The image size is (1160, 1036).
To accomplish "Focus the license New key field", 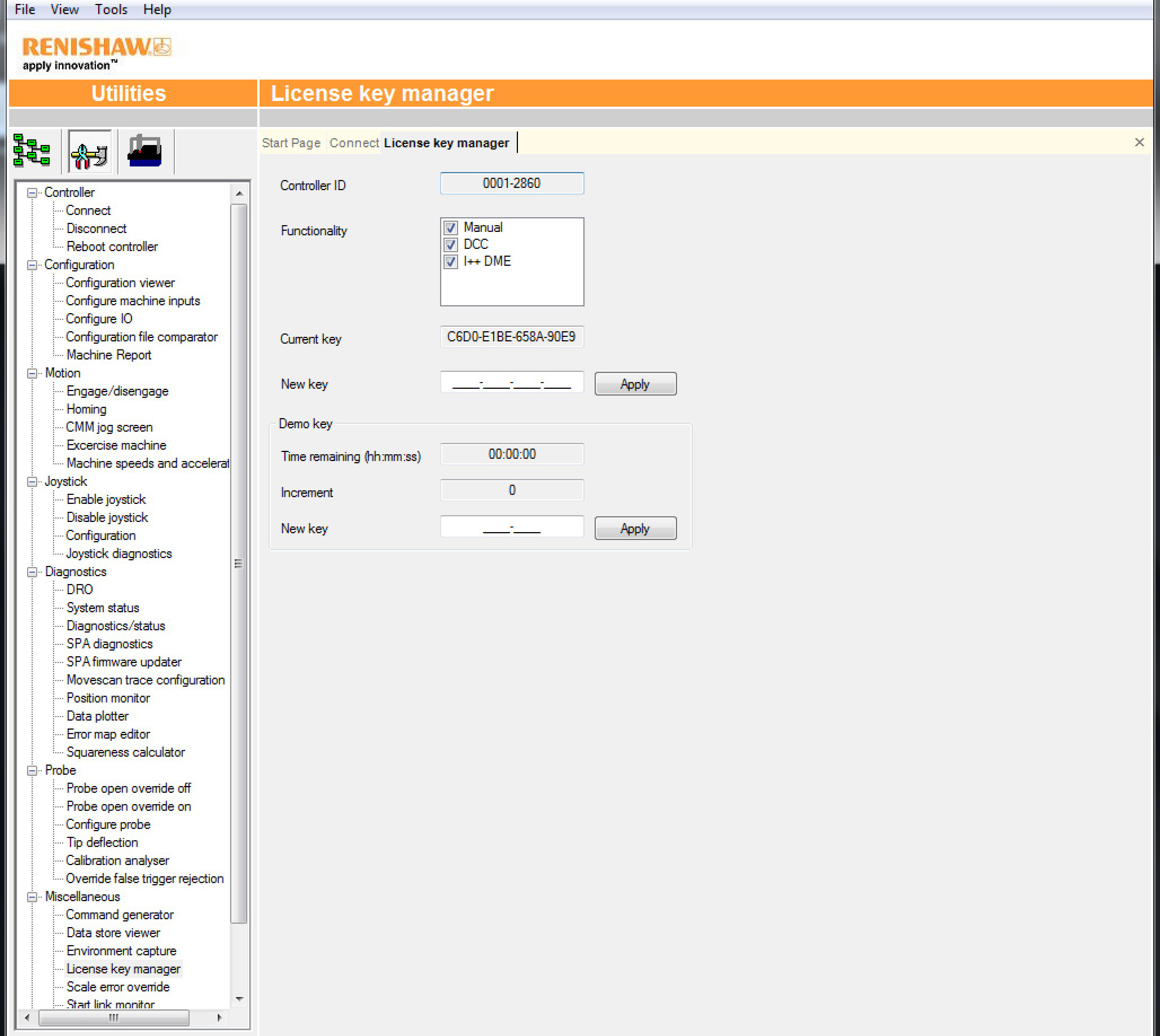I will click(x=512, y=383).
